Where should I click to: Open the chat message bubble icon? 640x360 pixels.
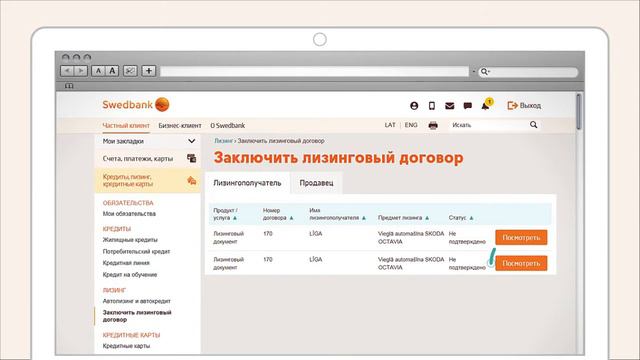point(467,106)
